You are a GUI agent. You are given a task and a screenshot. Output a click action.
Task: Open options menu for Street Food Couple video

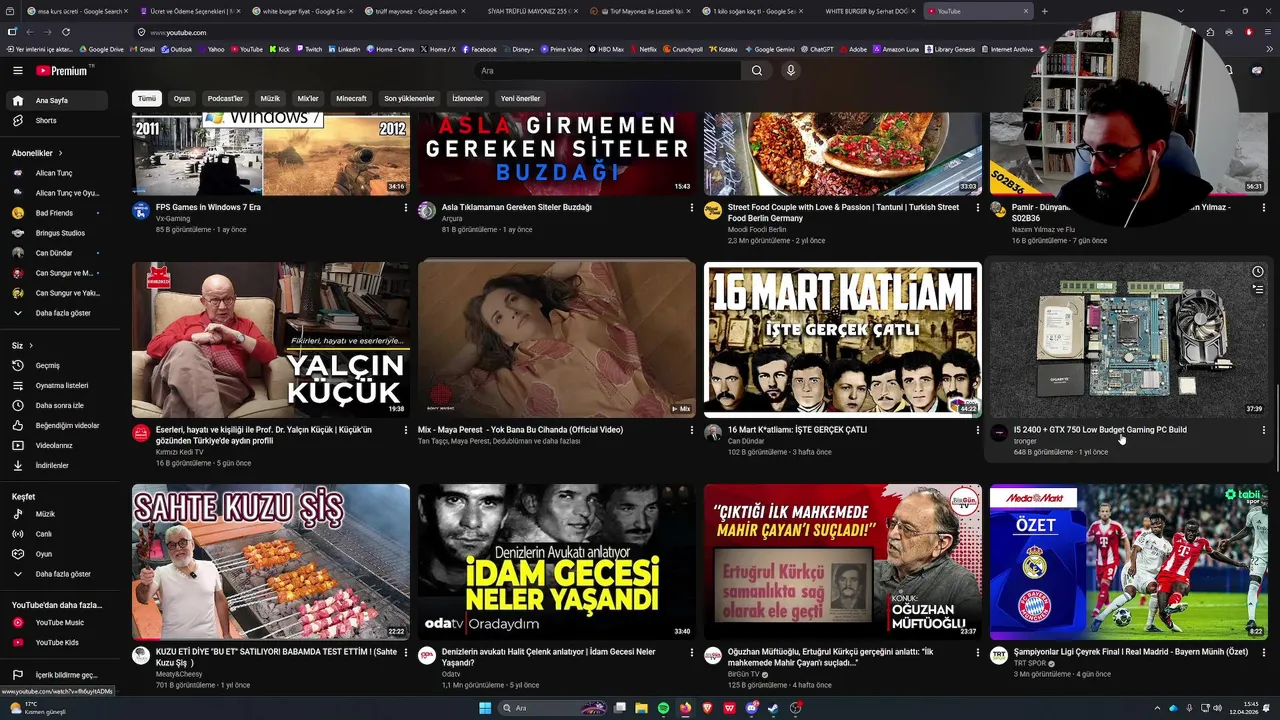(977, 208)
